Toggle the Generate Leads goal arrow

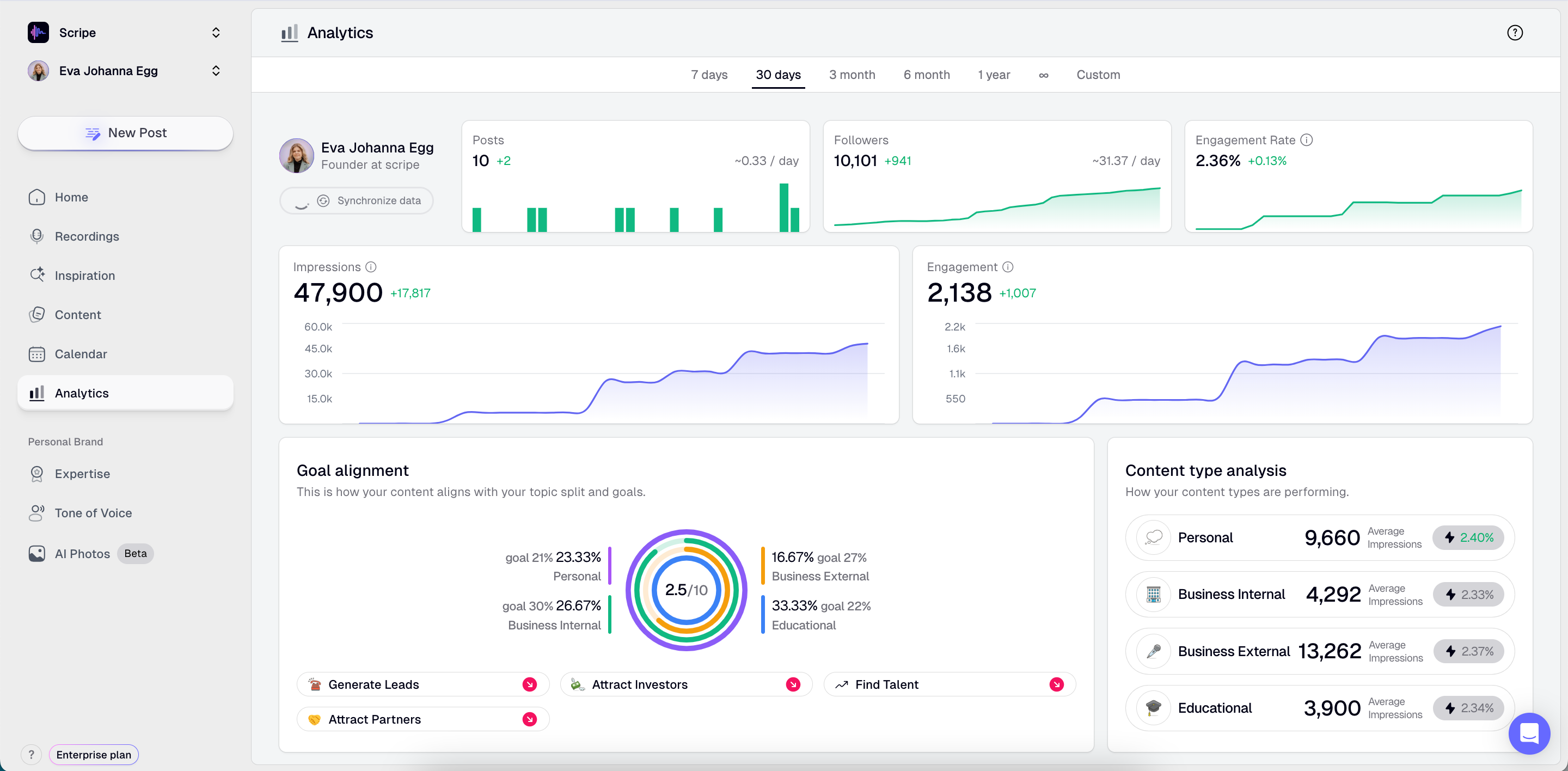tap(530, 684)
